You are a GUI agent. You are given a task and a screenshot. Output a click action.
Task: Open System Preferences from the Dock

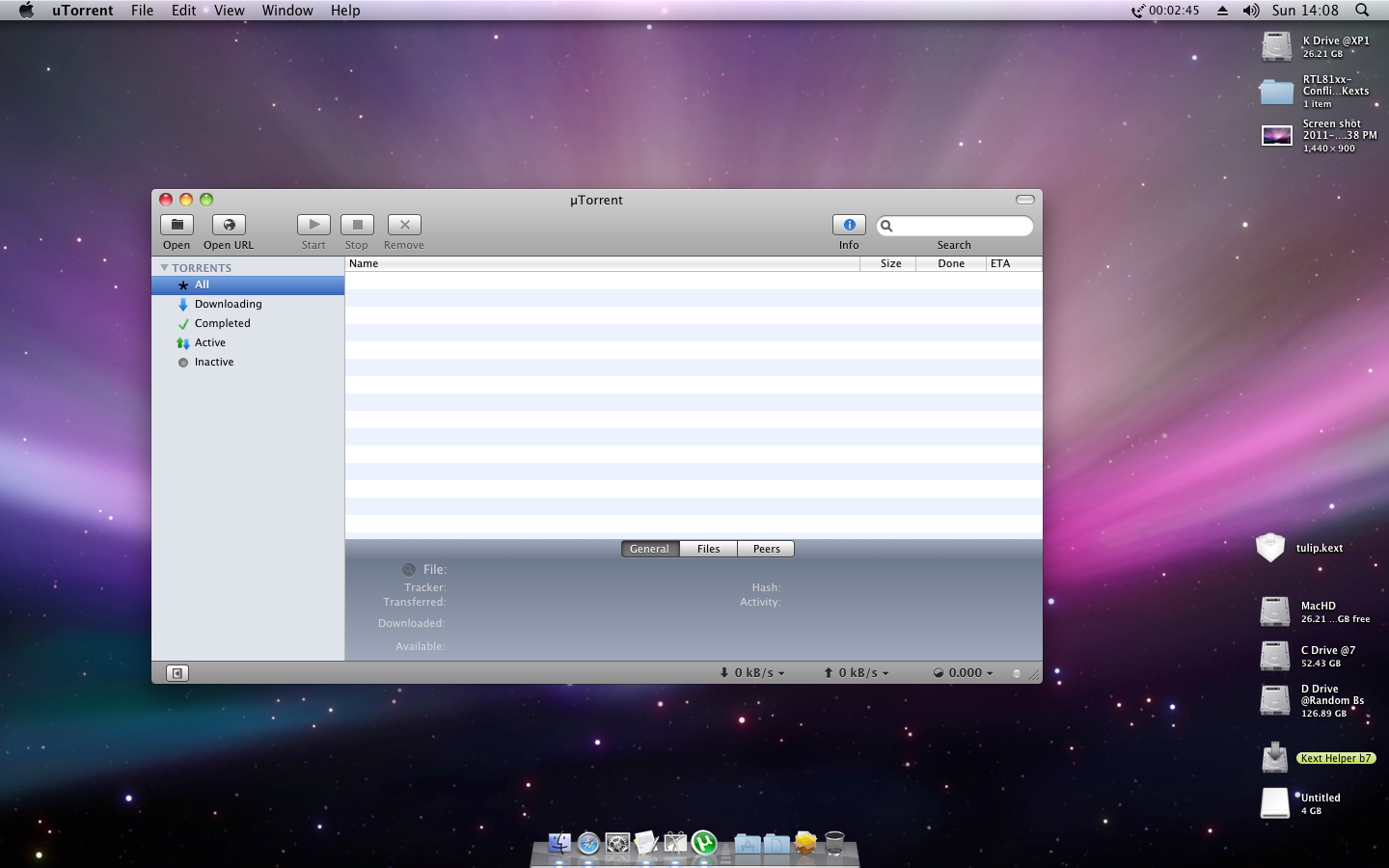(x=617, y=844)
